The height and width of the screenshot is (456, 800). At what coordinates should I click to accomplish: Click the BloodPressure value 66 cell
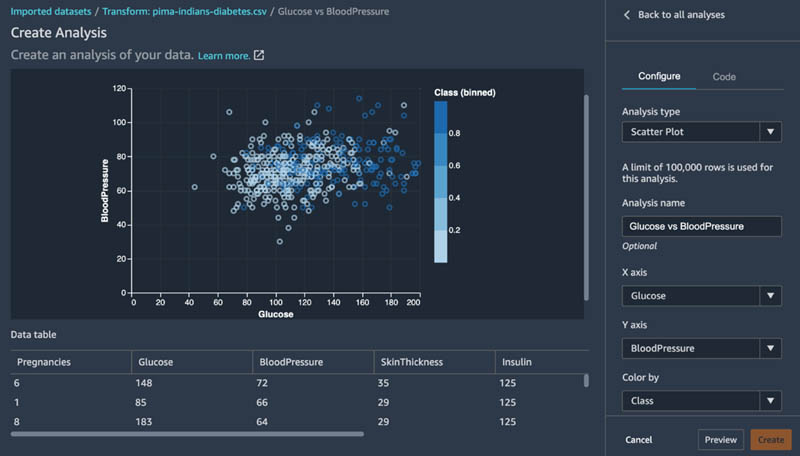click(262, 402)
